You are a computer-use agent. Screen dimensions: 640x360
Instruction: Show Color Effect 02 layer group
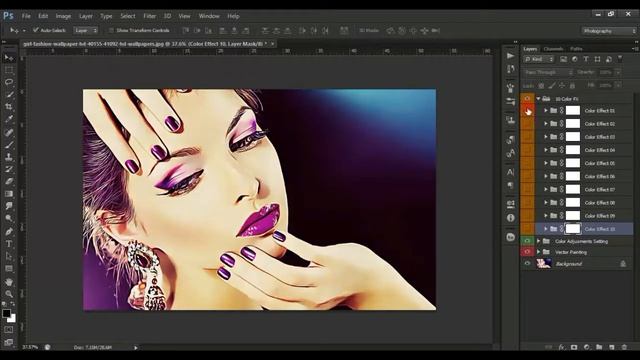tap(527, 124)
